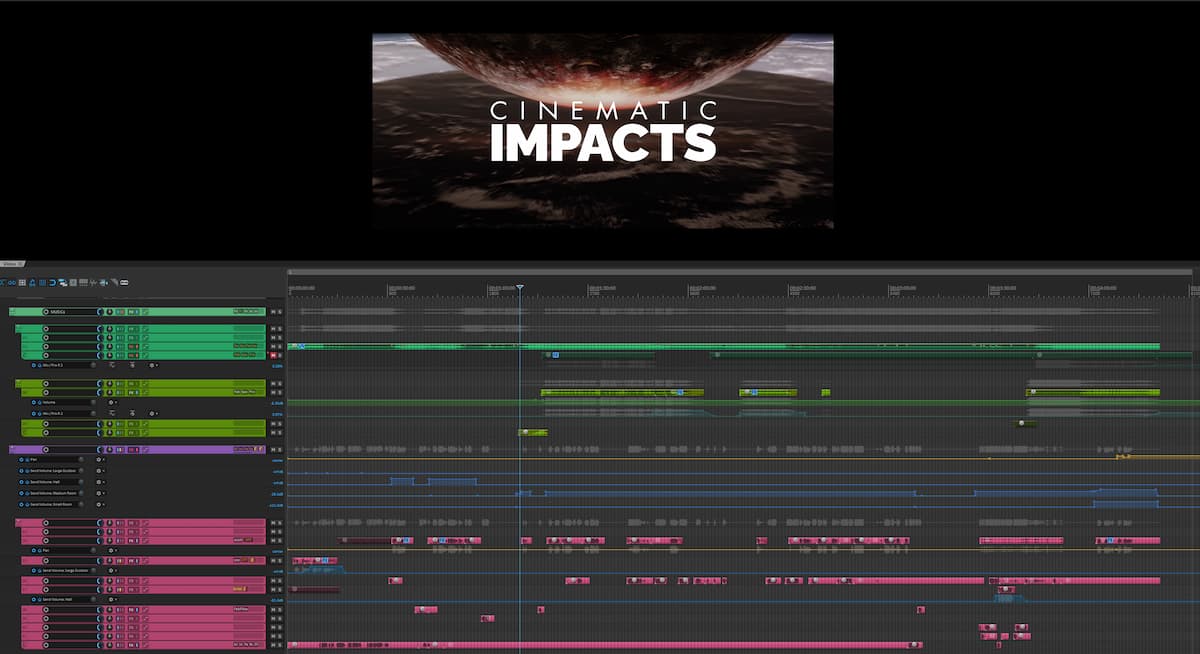Click the automation gear icon on the Pan lane
Screen dimensions: 1200x654
(x=99, y=460)
